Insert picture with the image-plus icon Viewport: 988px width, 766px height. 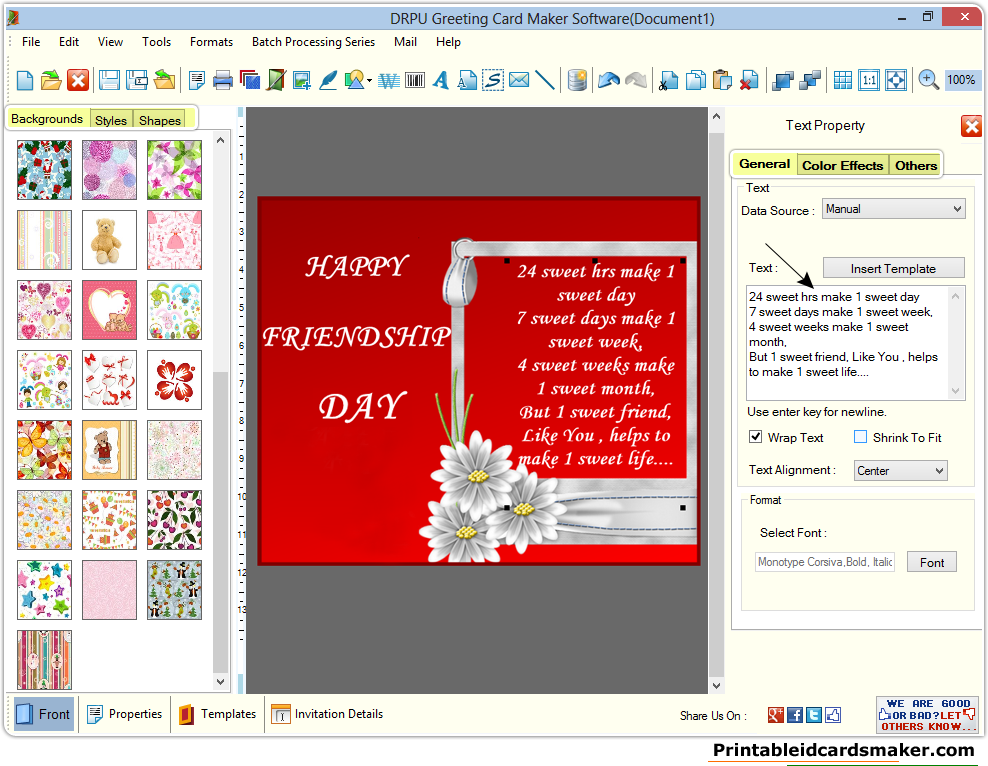tap(301, 80)
